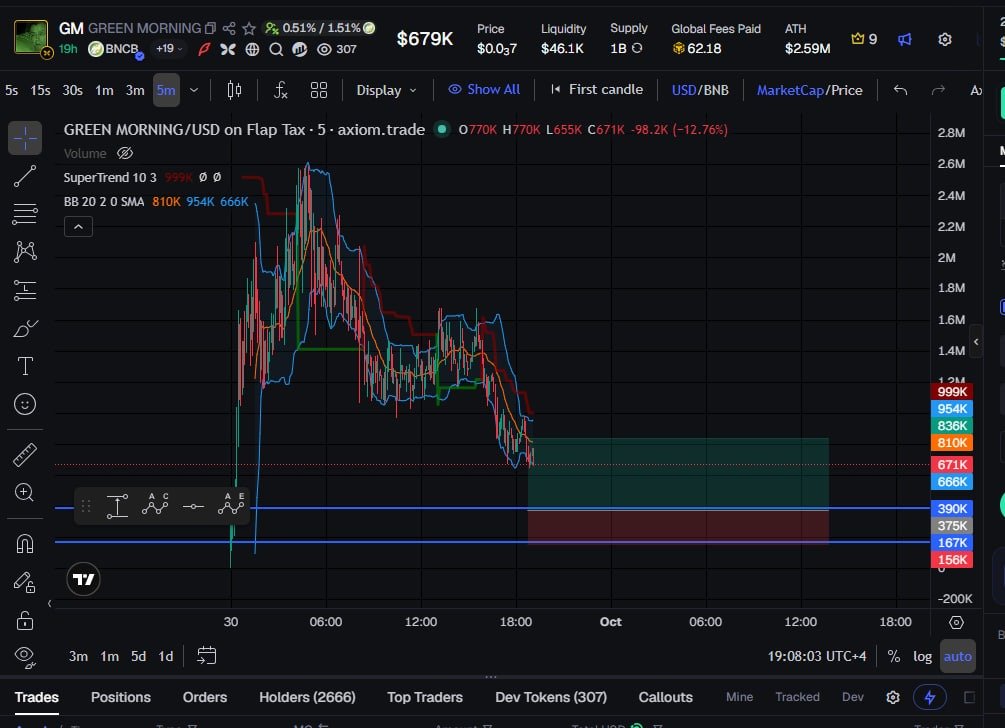Redo the last chart action
1005x728 pixels.
tap(938, 90)
